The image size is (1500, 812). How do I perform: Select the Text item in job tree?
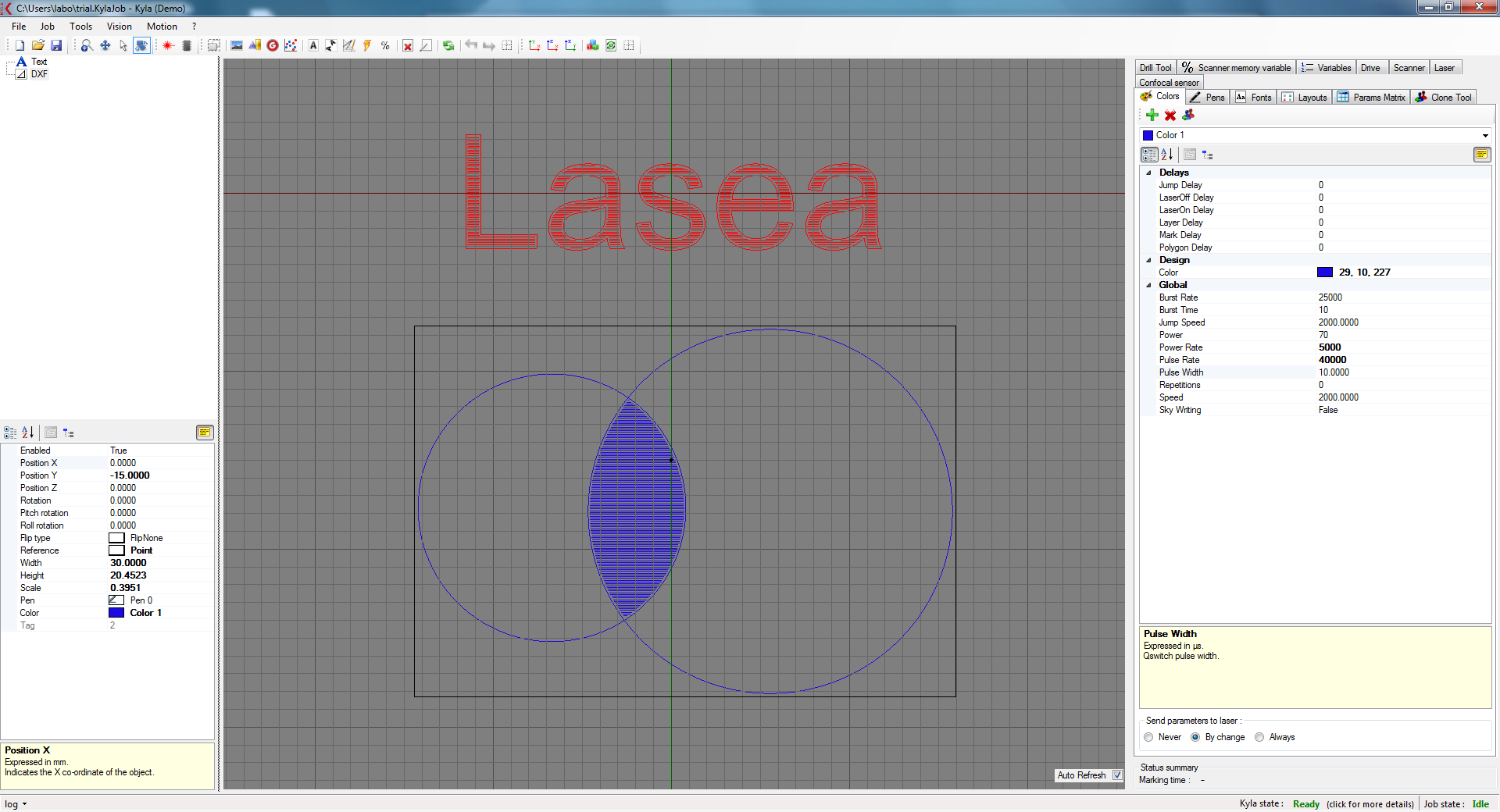pyautogui.click(x=39, y=62)
